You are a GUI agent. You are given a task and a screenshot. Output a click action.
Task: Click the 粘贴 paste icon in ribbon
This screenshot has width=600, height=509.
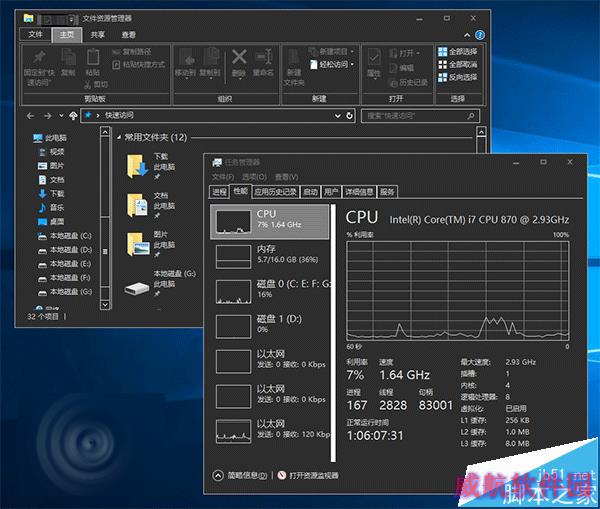pyautogui.click(x=93, y=62)
